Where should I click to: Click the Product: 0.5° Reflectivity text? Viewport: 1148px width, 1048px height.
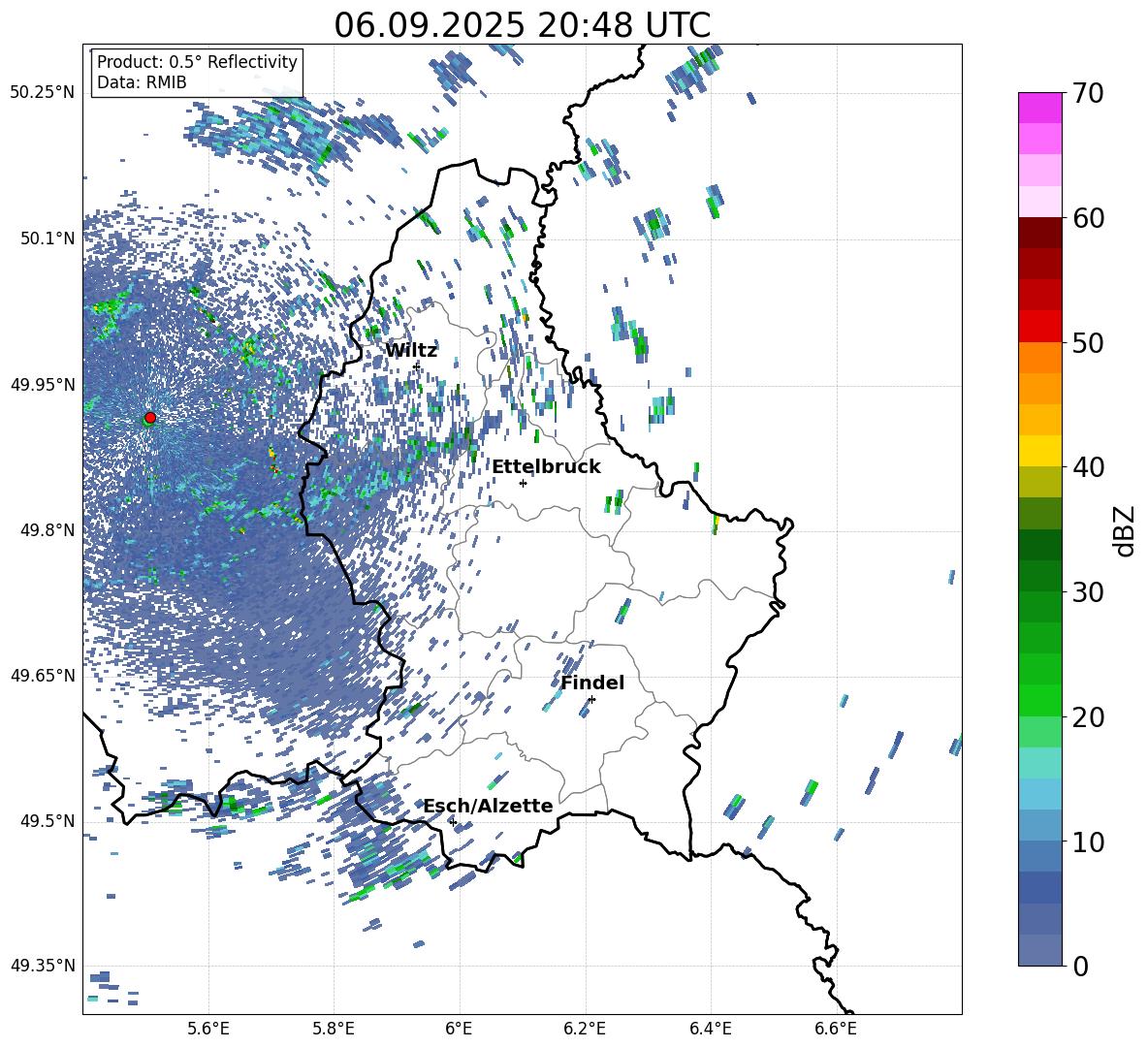pyautogui.click(x=197, y=61)
